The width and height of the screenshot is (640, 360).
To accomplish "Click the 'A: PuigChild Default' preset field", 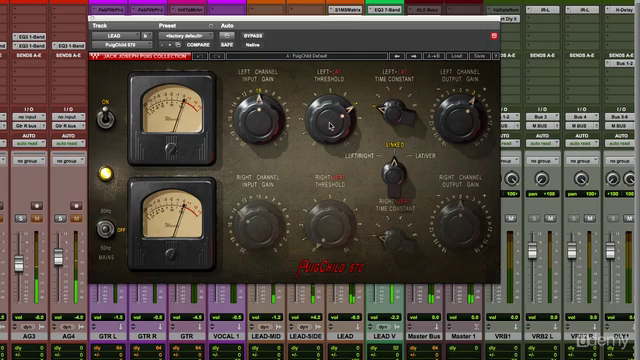I will (307, 56).
